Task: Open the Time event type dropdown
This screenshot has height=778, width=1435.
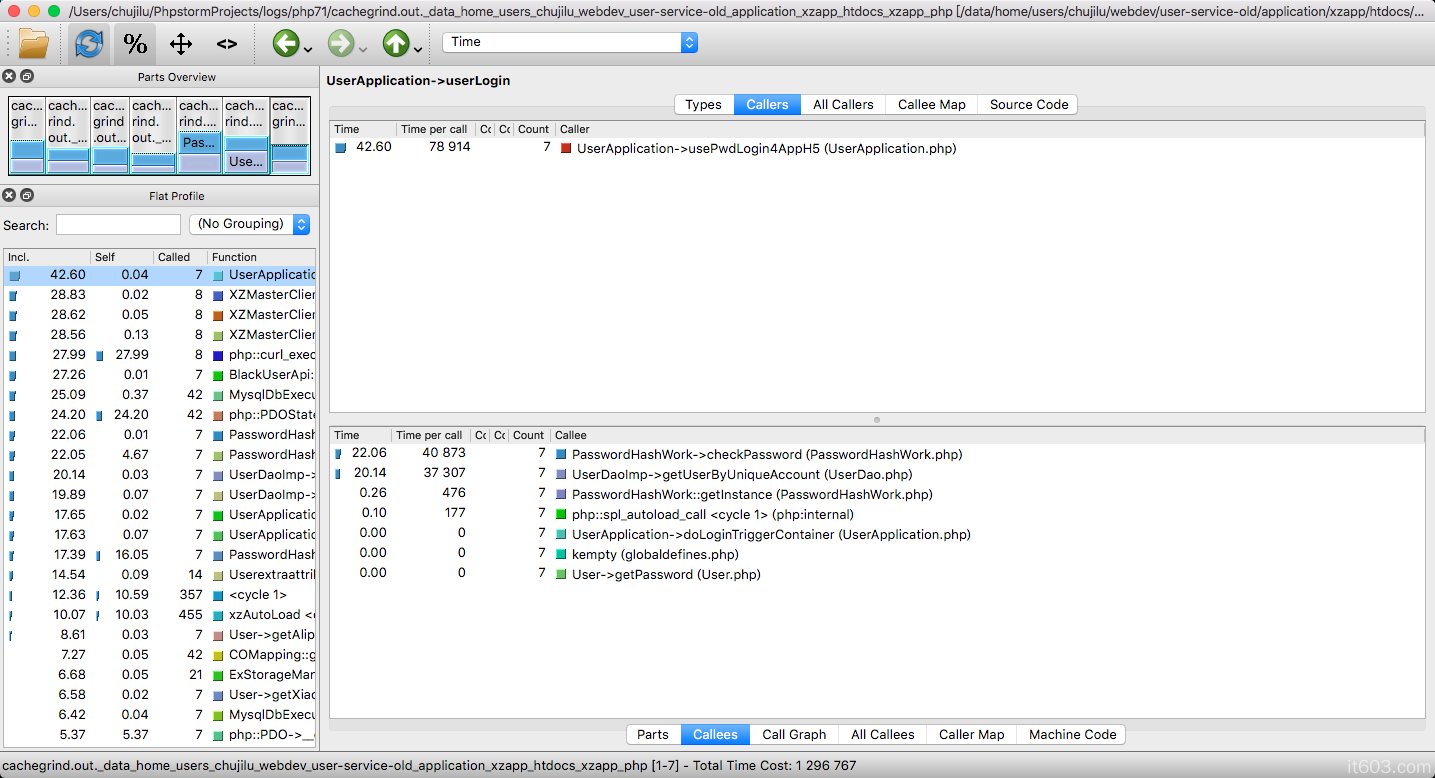Action: tap(569, 42)
